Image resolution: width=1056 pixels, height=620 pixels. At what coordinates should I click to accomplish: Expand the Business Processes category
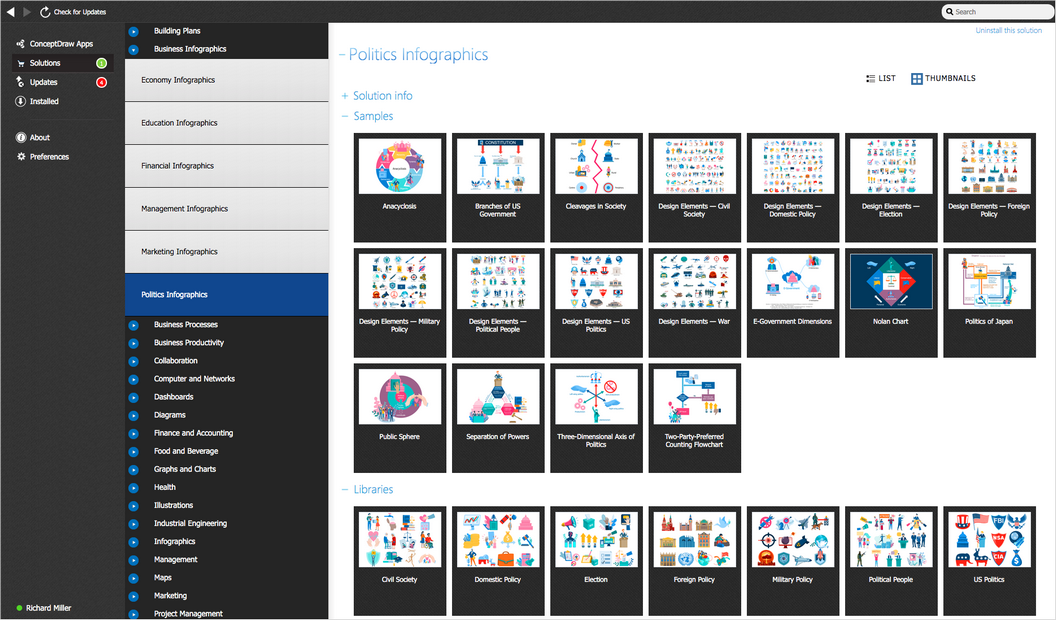[x=133, y=325]
